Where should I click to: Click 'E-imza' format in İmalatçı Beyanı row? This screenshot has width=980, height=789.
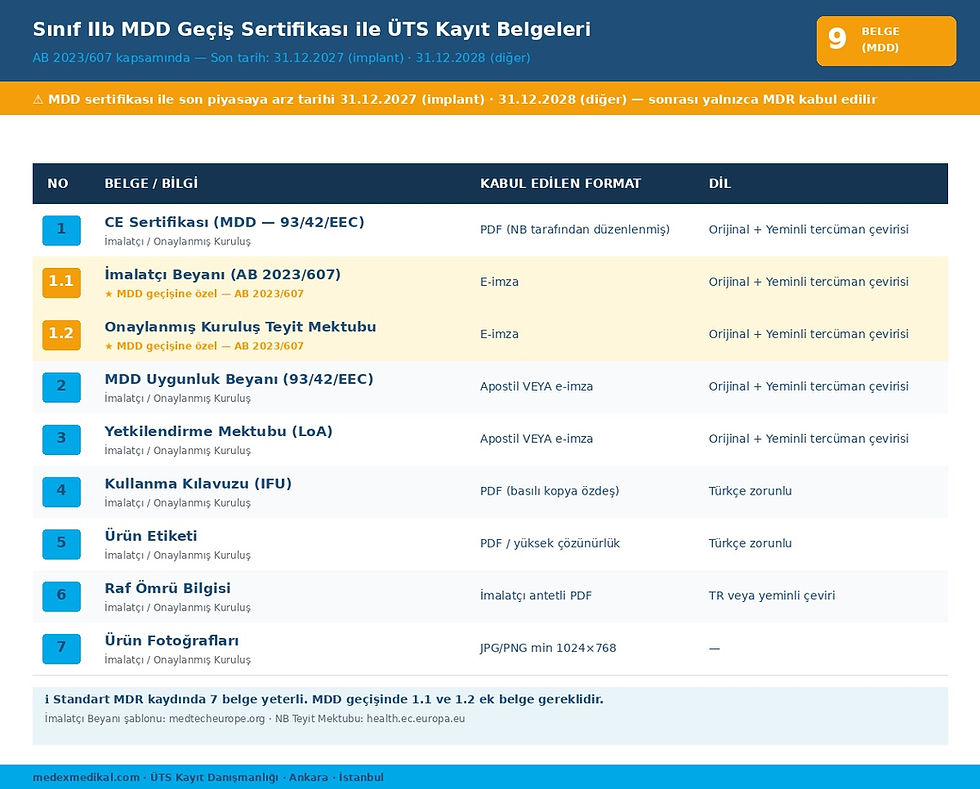coord(499,282)
